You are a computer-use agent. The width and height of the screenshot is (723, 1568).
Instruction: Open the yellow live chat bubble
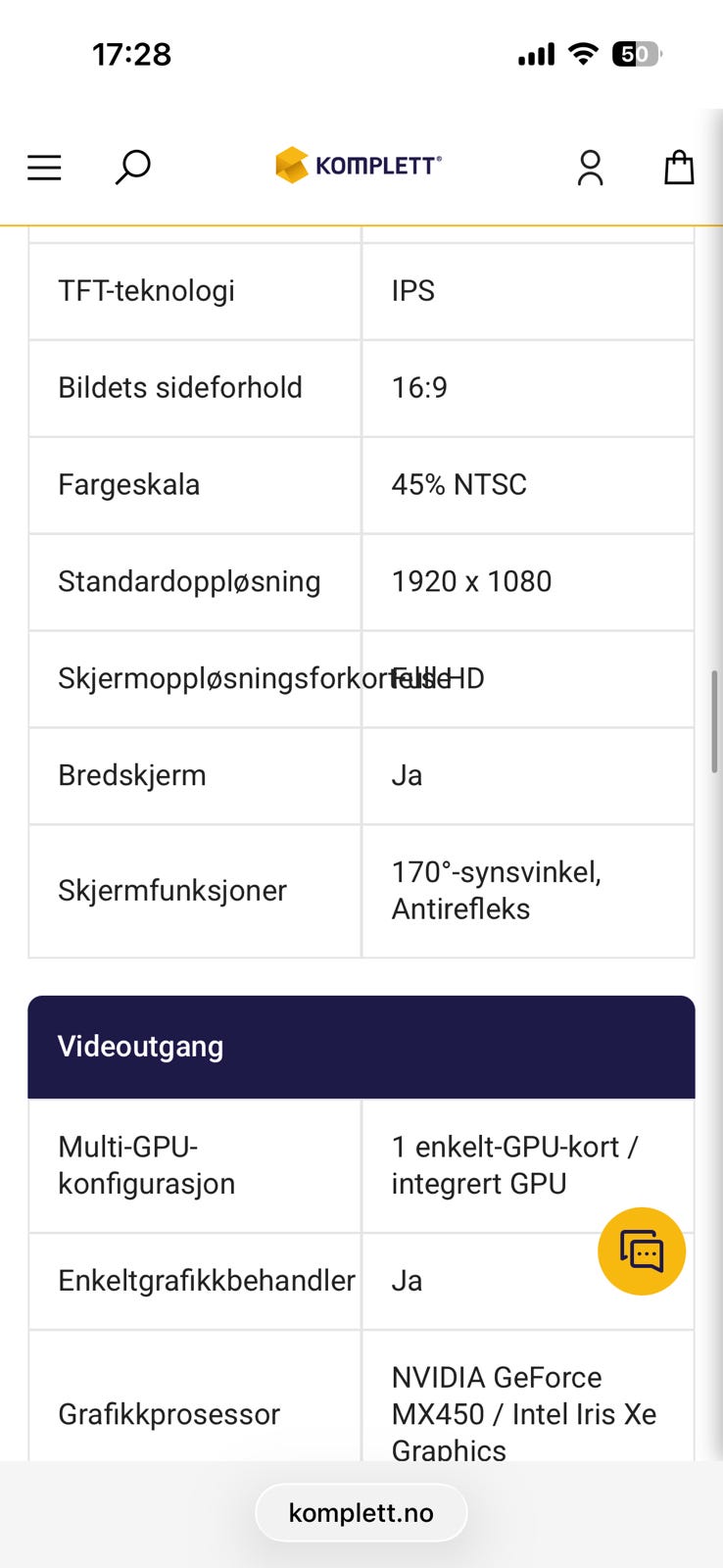tap(642, 1251)
